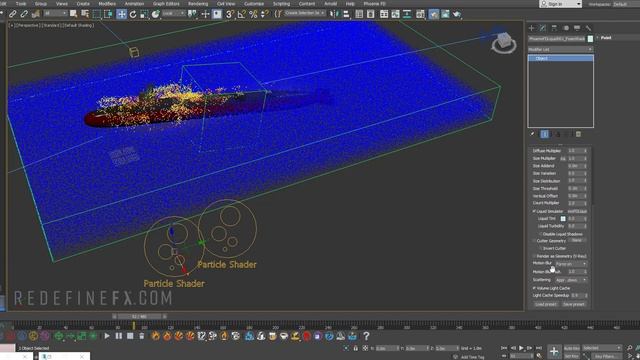Viewport: 640px width, 360px height.
Task: Click the trash icon in Phoenix toolbar
Action: coord(141,336)
